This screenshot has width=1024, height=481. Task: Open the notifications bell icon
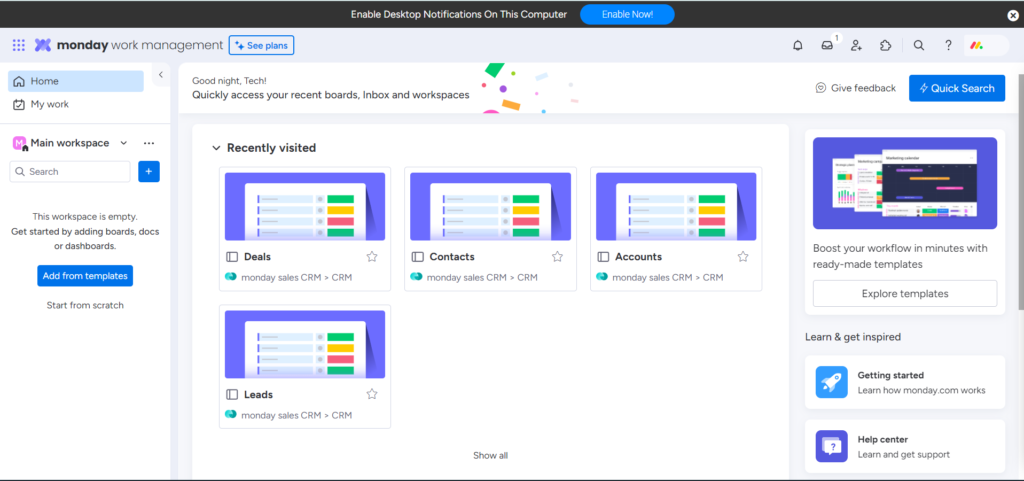797,45
